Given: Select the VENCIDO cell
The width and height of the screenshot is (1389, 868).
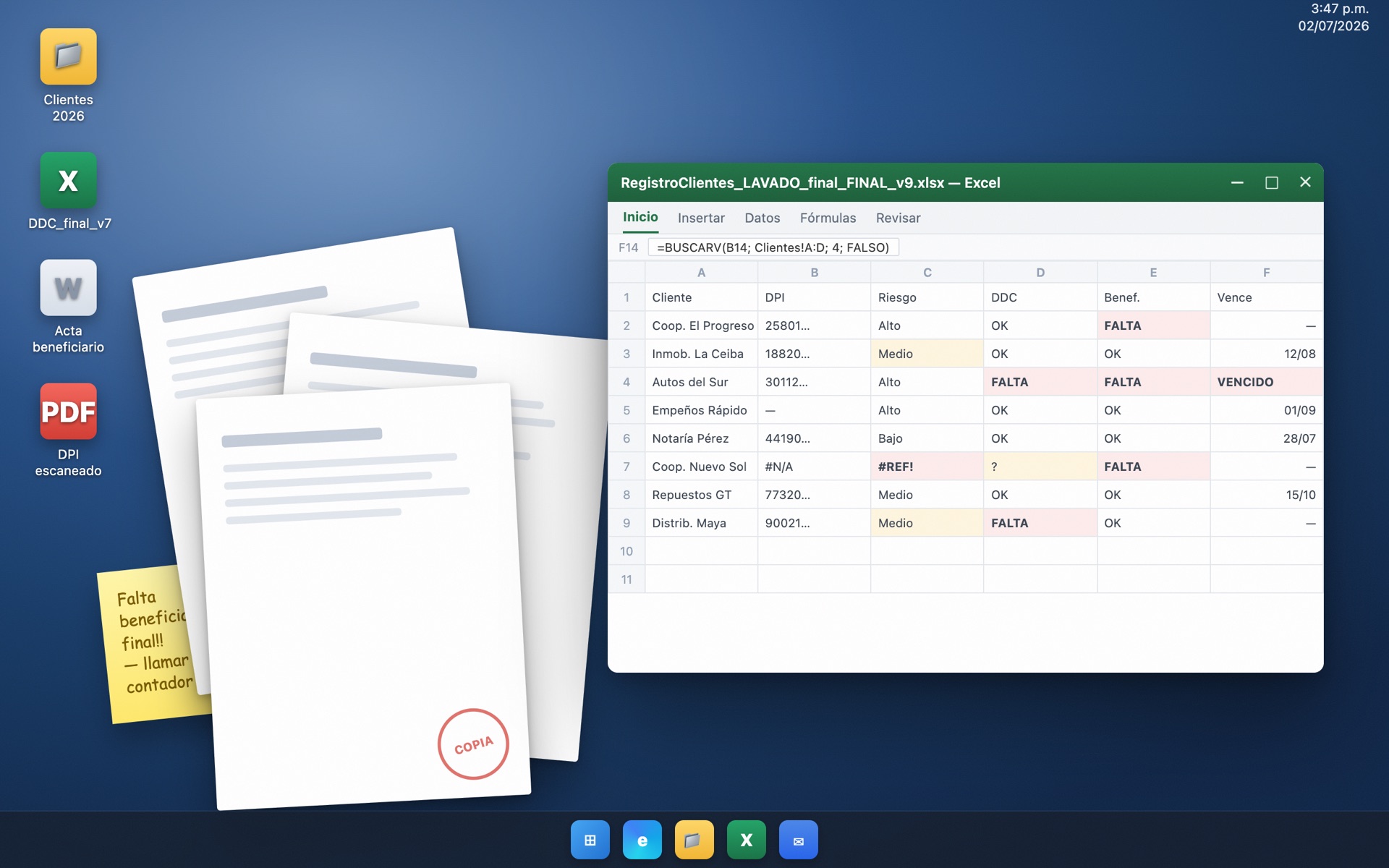Looking at the screenshot, I should tap(1266, 382).
